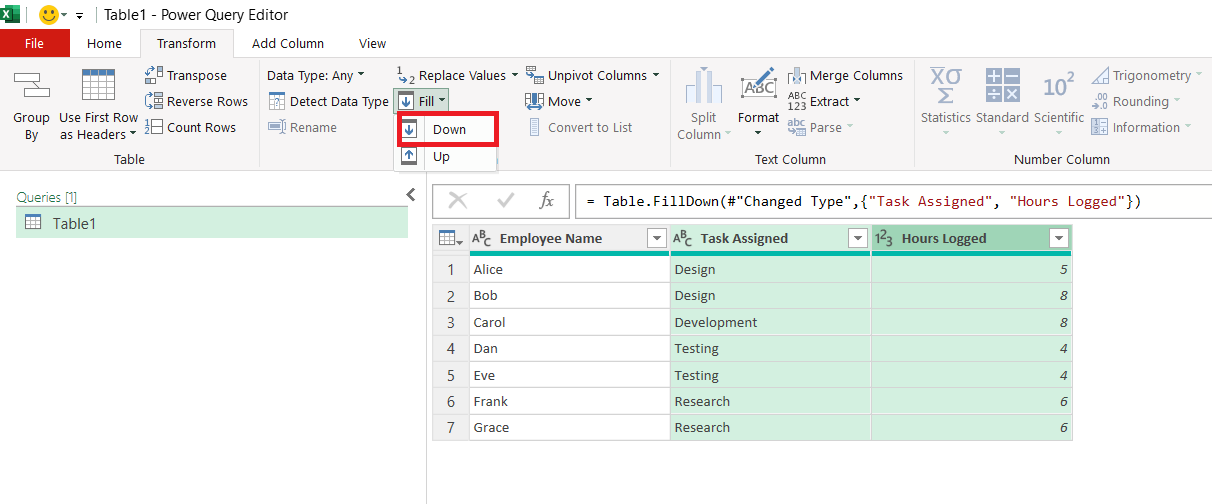Click the cell containing Bob
Screen dimensions: 1212x504
tap(569, 296)
